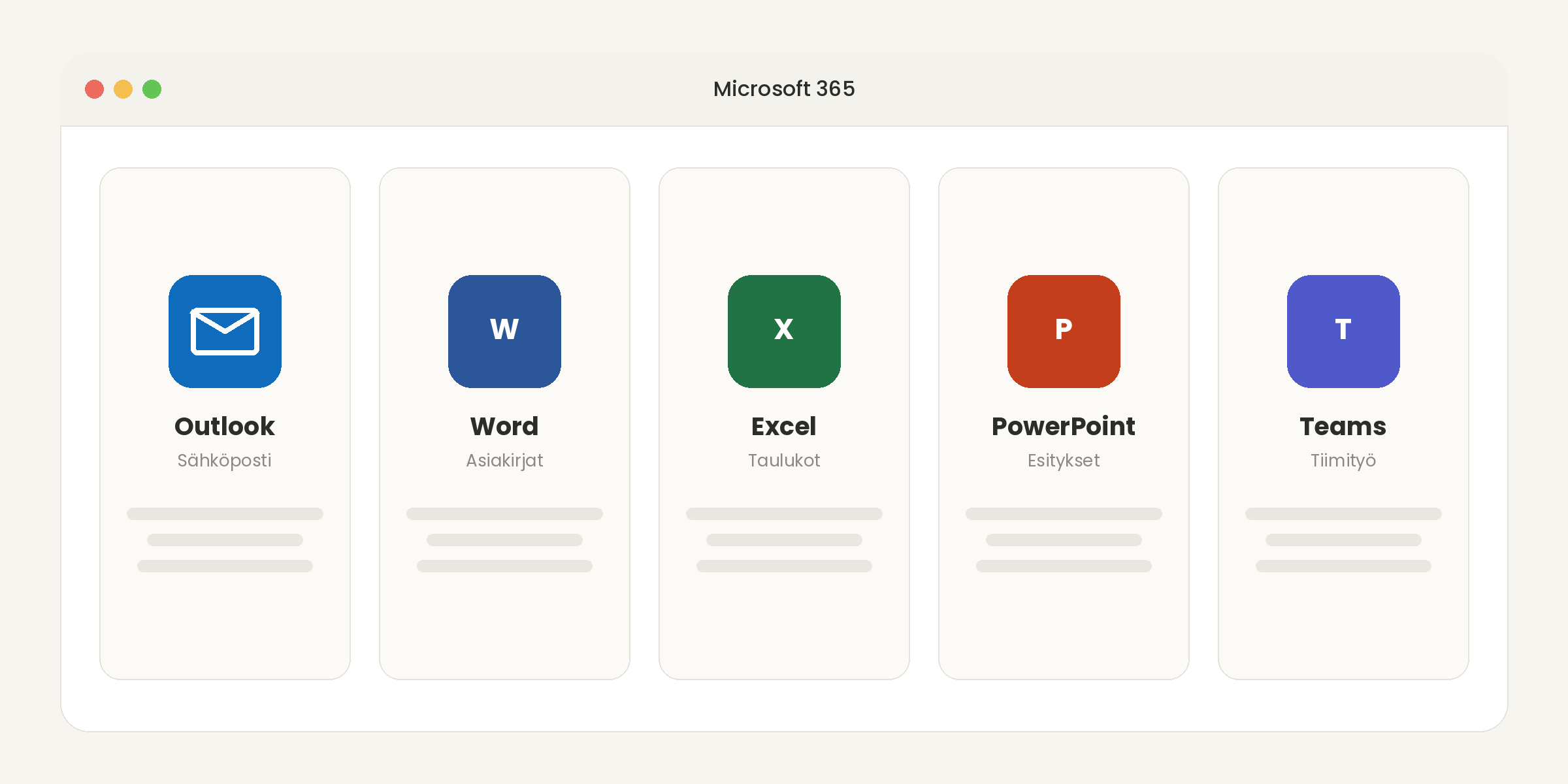
Task: Close the window with red button
Action: tap(95, 89)
